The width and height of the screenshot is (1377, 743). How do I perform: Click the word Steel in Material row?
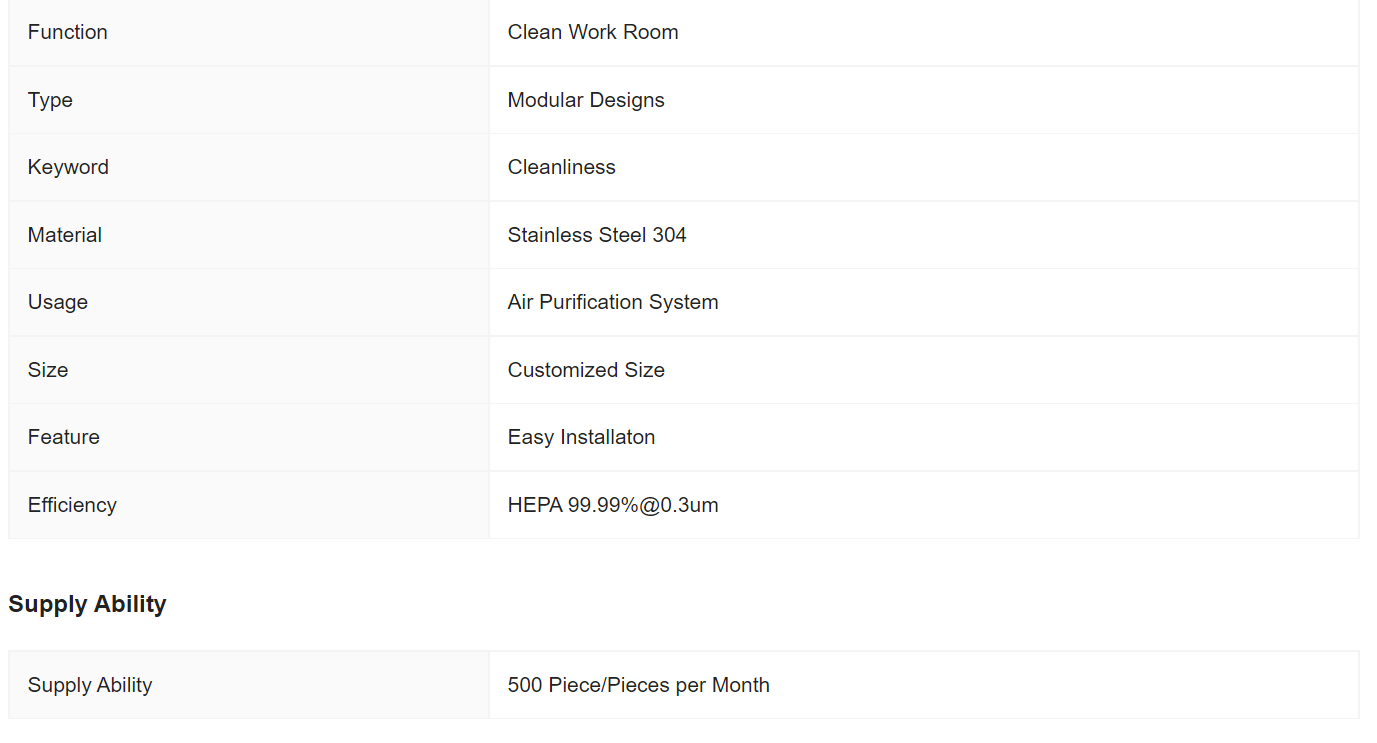click(x=622, y=235)
